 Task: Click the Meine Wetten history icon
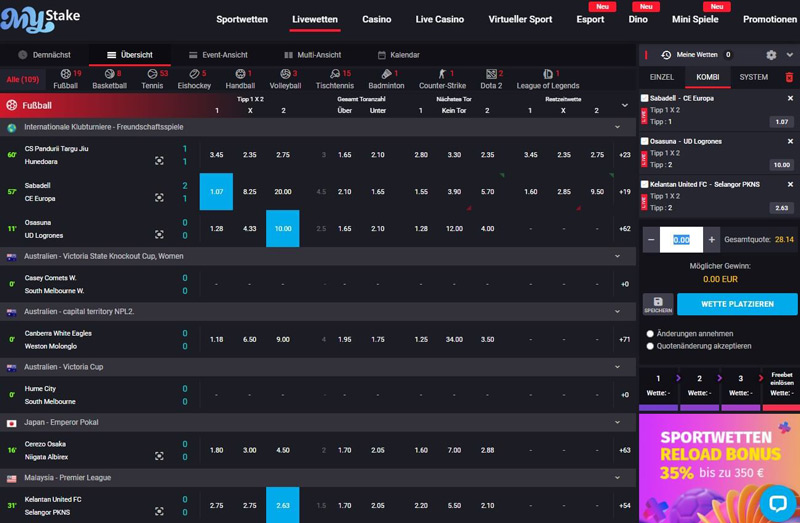(666, 55)
